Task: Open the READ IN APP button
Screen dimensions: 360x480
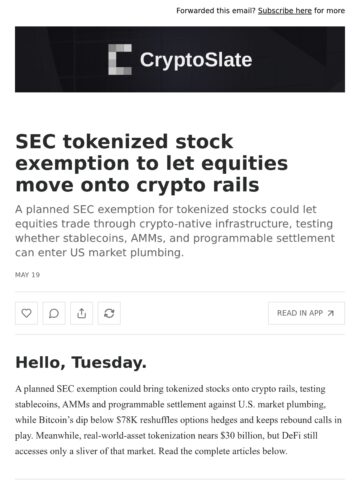Action: pos(307,313)
